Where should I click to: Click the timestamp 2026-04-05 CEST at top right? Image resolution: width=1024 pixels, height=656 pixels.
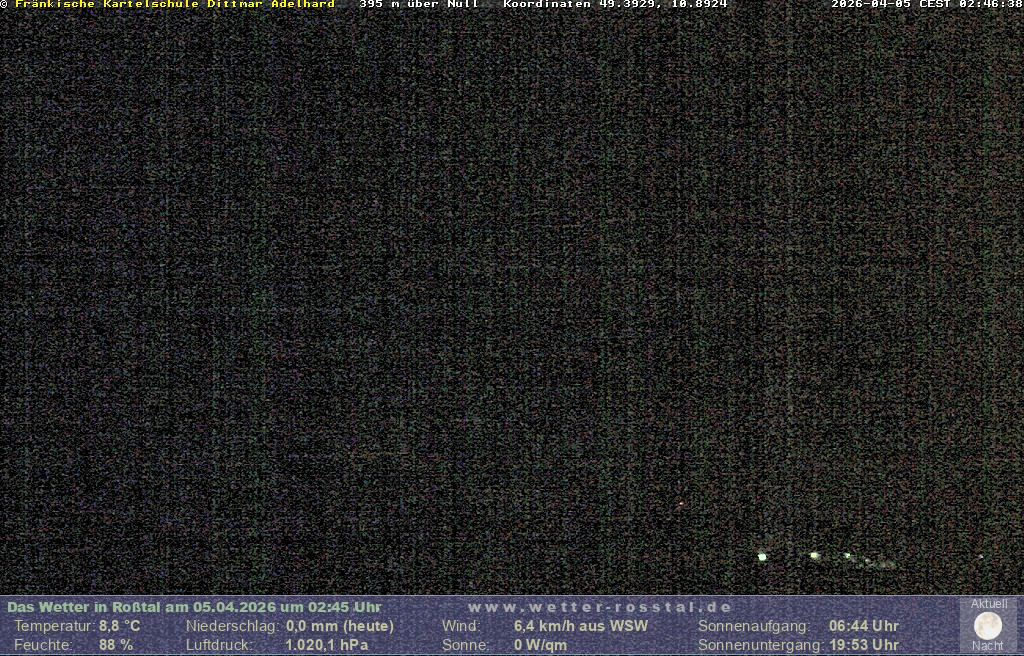click(927, 4)
